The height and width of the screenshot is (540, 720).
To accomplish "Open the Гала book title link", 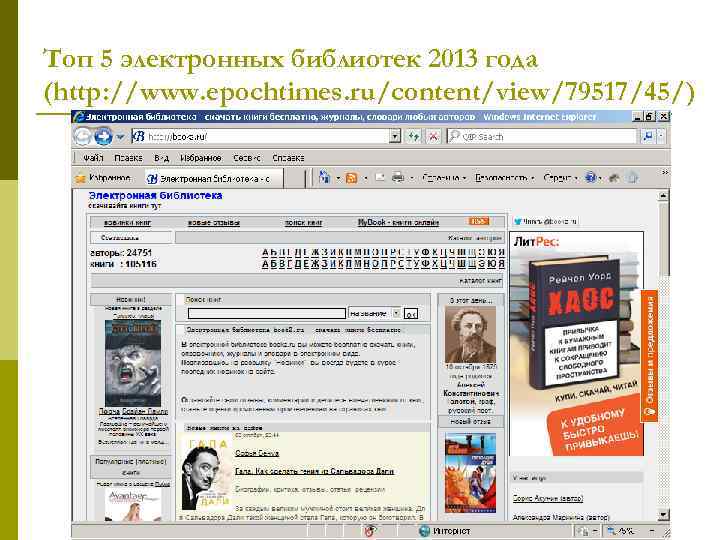I will click(315, 472).
